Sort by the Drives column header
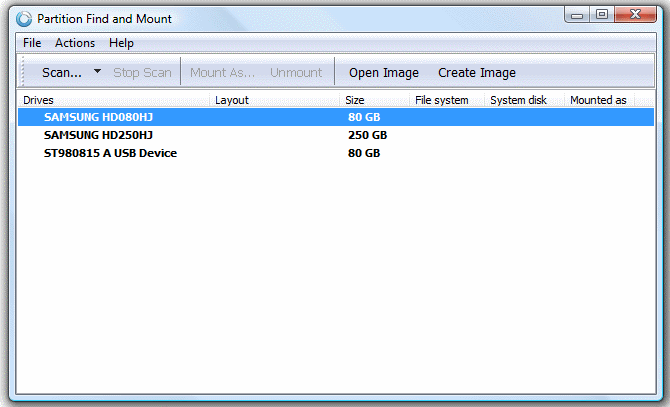Image resolution: width=670 pixels, height=407 pixels. tap(114, 100)
